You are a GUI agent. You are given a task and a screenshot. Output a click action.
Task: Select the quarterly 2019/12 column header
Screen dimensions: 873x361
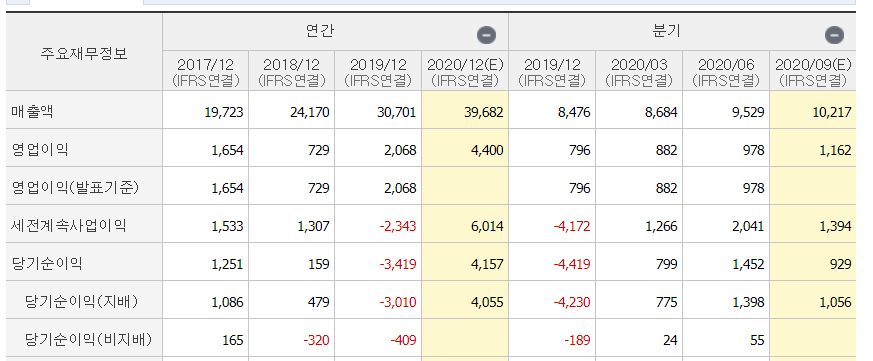(552, 72)
